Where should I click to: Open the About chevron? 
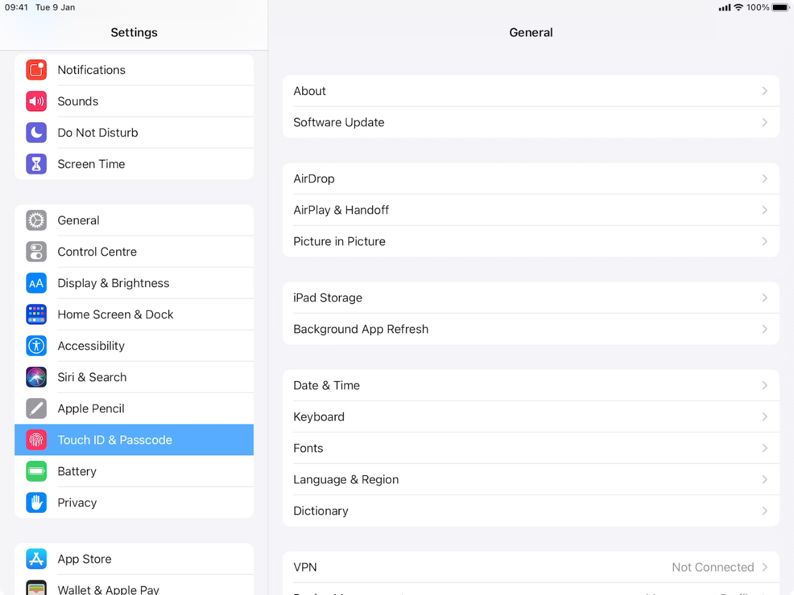765,91
